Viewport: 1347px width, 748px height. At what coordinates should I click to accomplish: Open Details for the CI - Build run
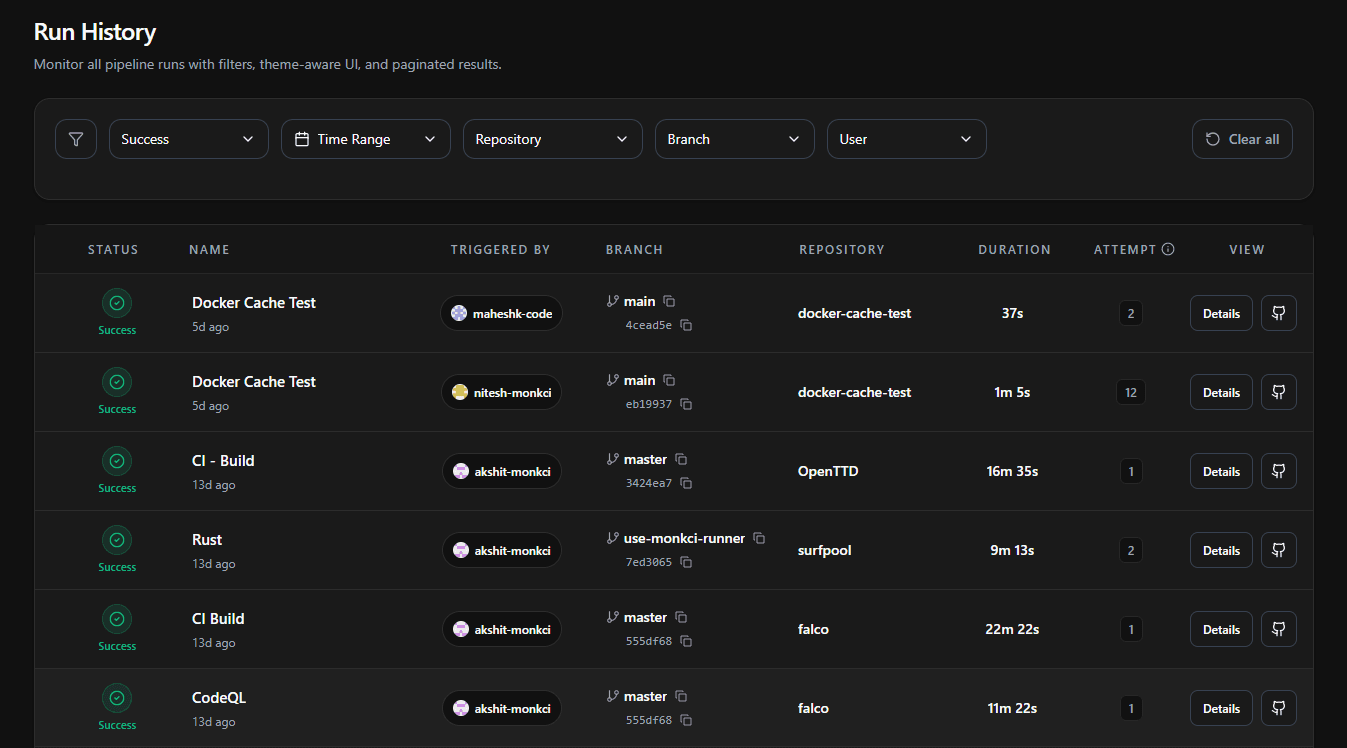[x=1221, y=471]
